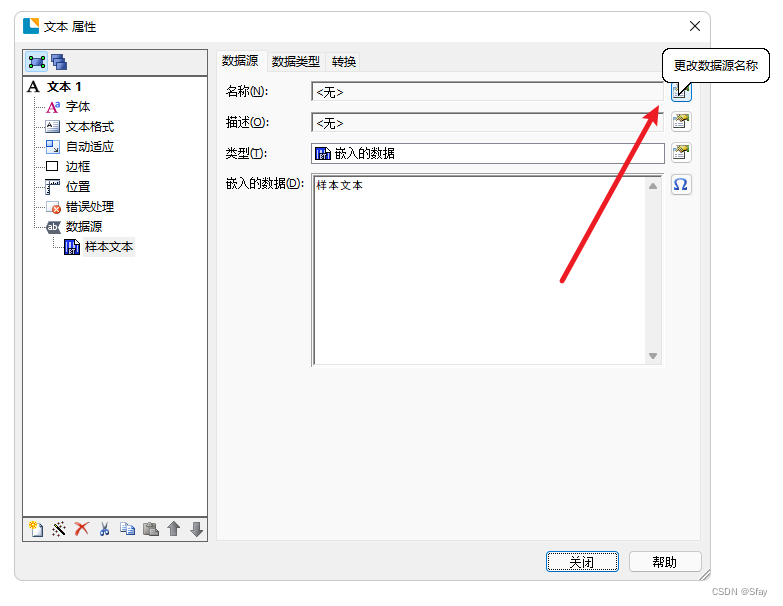Viewport: 783px width, 606px height.
Task: Move the data source down
Action: [197, 529]
